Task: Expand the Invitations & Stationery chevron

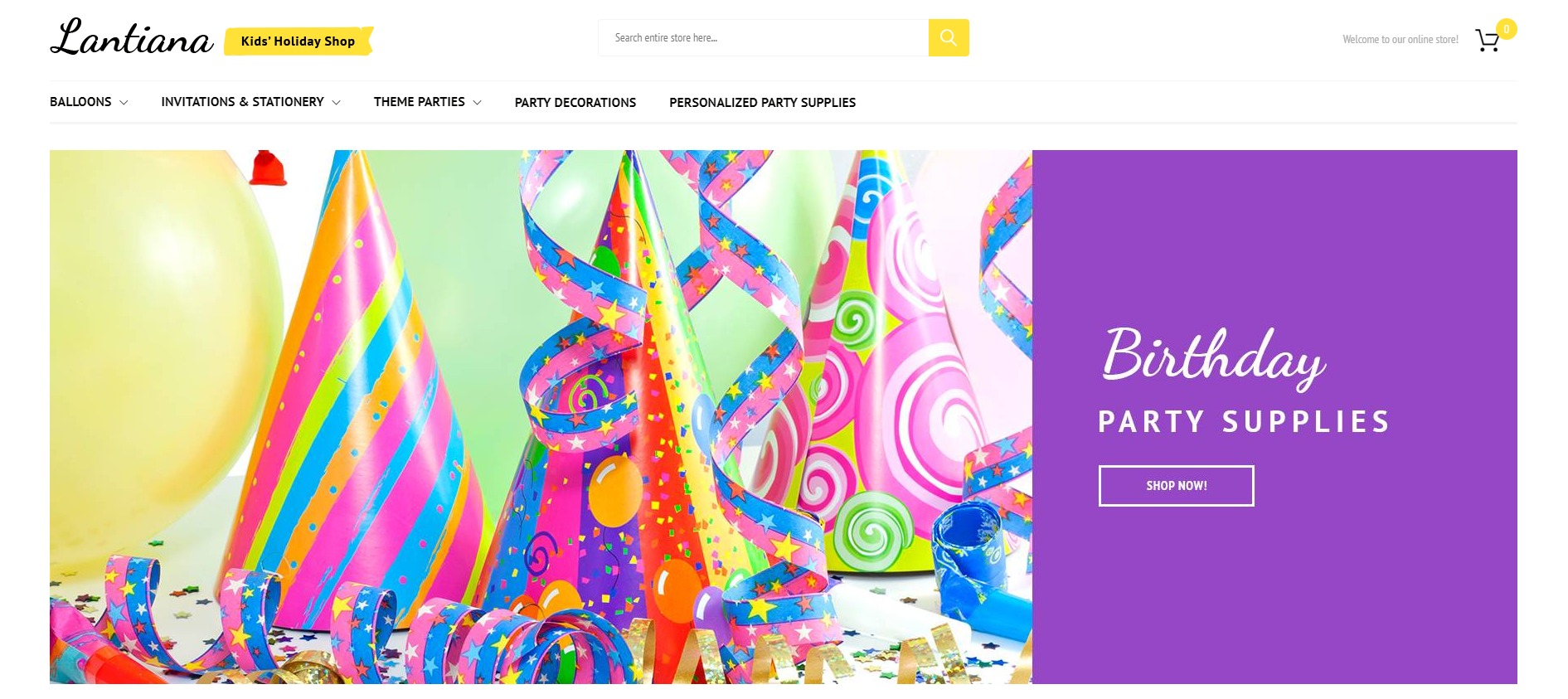Action: [x=336, y=103]
